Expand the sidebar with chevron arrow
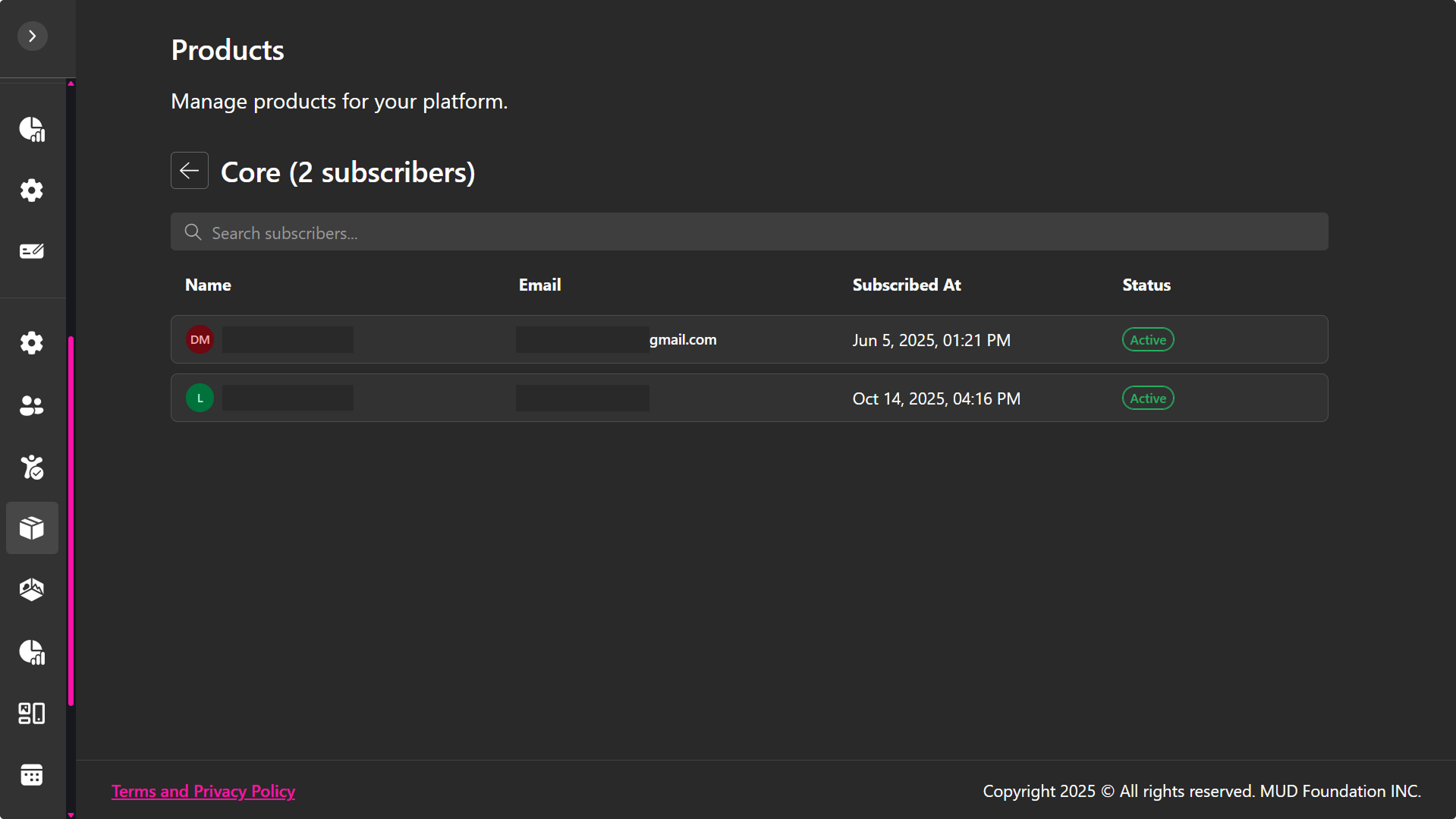Screen dimensions: 1456x819 pyautogui.click(x=32, y=36)
